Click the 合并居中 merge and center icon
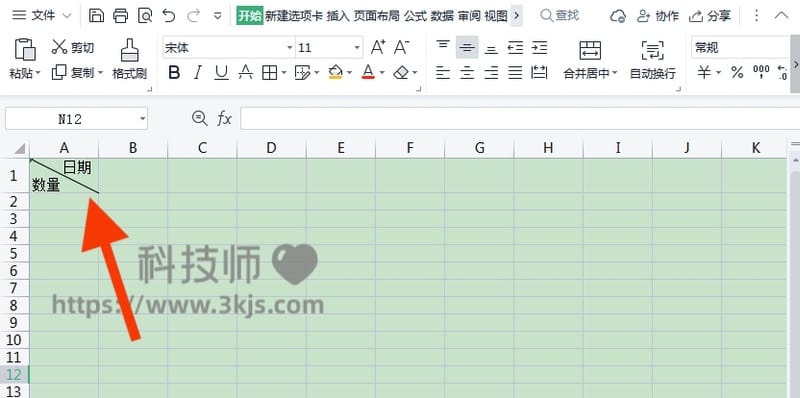The image size is (800, 398). (x=590, y=50)
